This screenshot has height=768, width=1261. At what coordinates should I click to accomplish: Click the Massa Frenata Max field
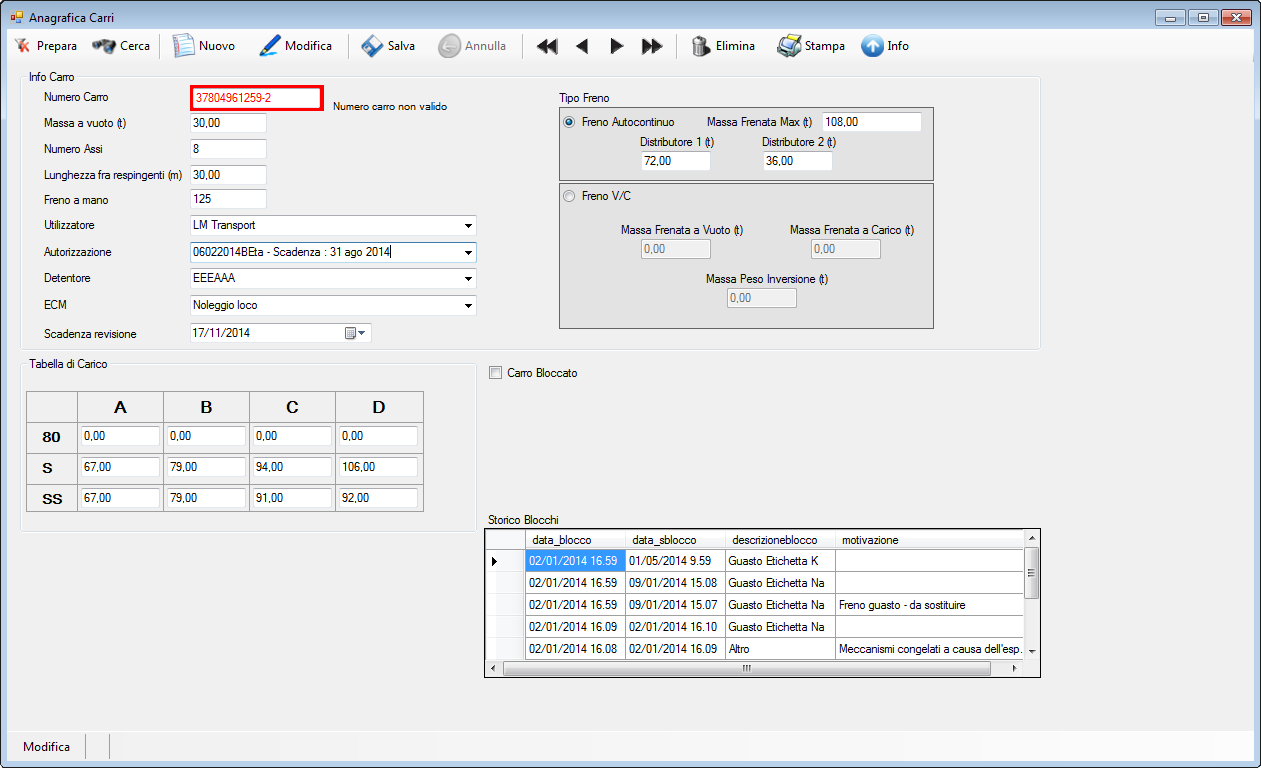click(x=871, y=122)
